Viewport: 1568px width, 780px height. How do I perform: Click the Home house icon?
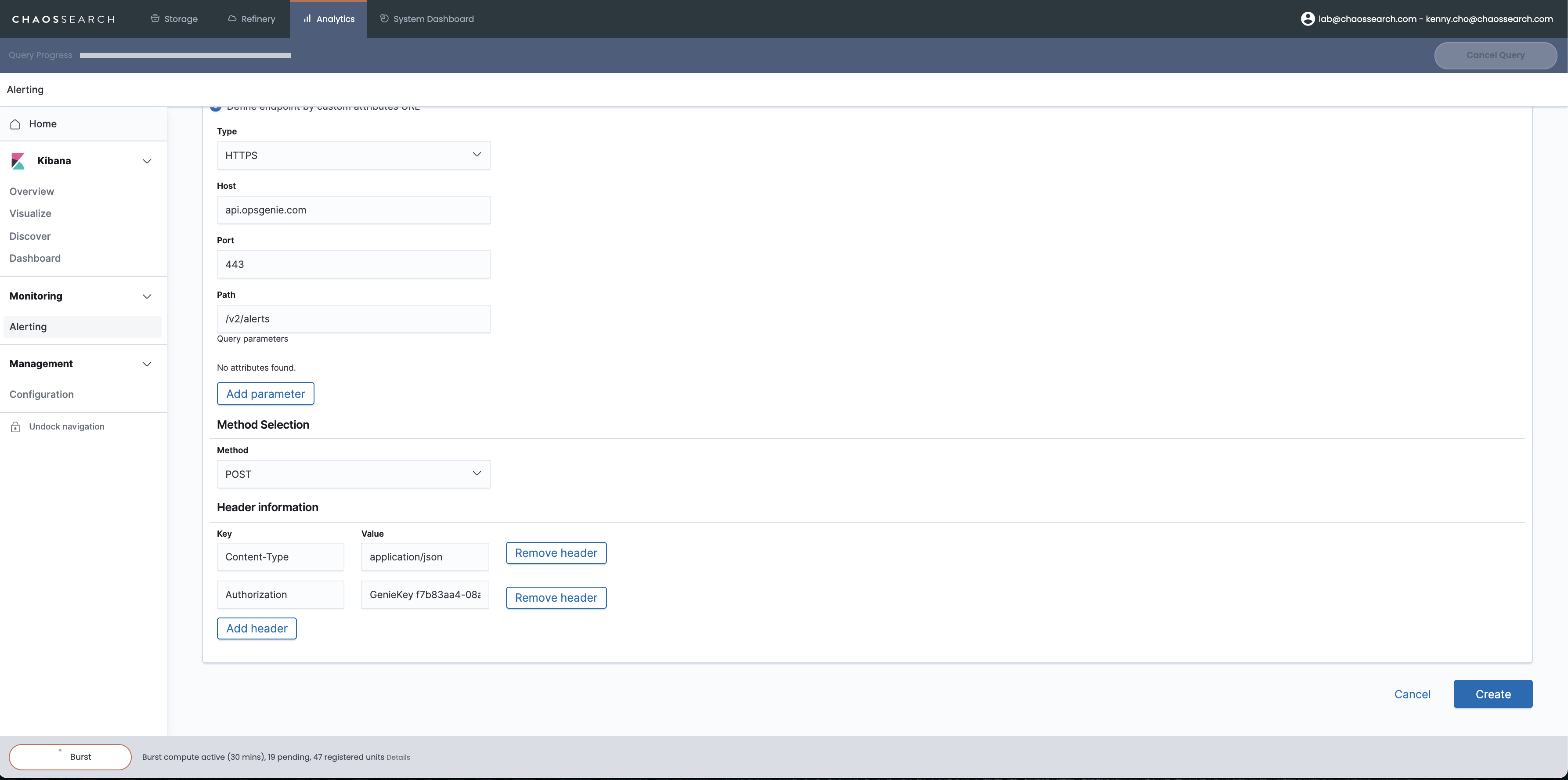click(15, 124)
